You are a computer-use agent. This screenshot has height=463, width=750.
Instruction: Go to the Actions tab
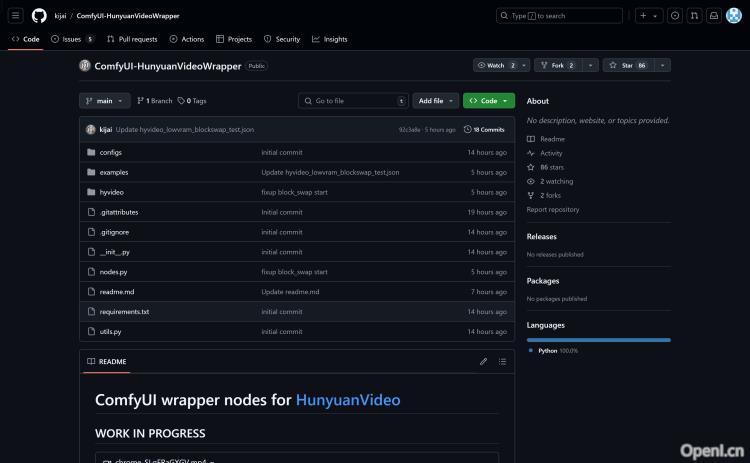pos(187,39)
